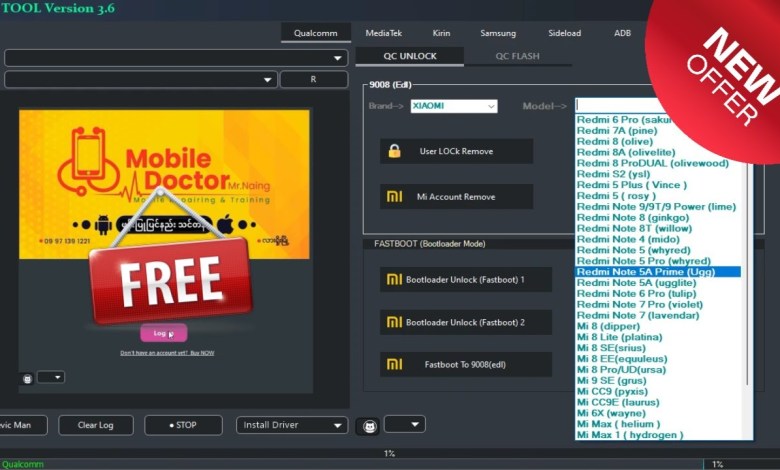
Task: Switch to the Kirin tab
Action: (x=441, y=33)
